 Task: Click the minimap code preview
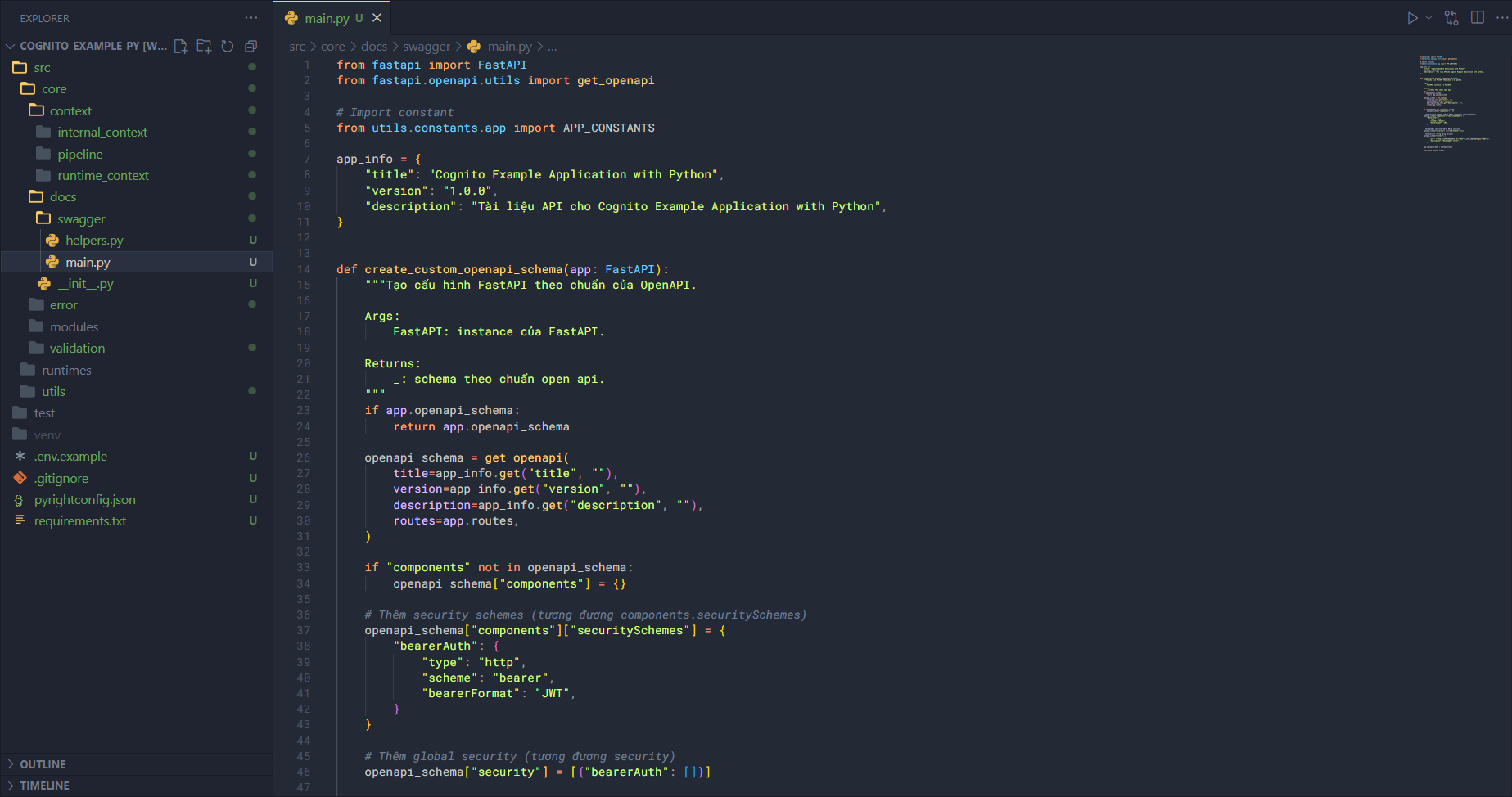point(1453,102)
